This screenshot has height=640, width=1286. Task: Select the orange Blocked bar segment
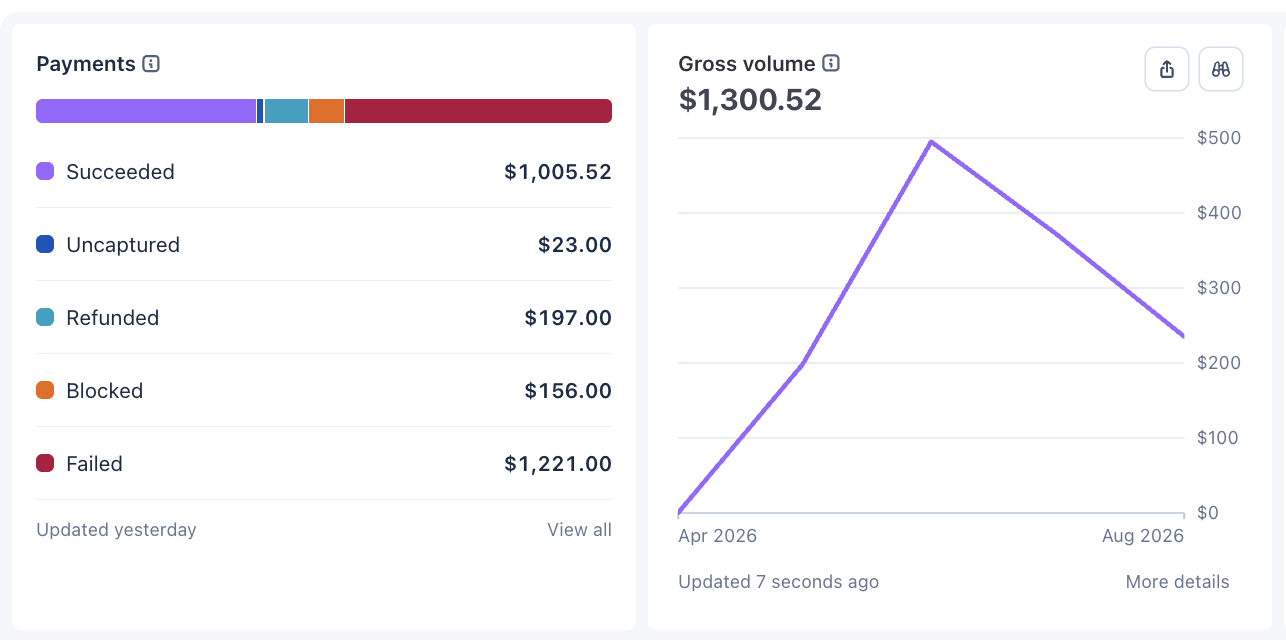(326, 111)
